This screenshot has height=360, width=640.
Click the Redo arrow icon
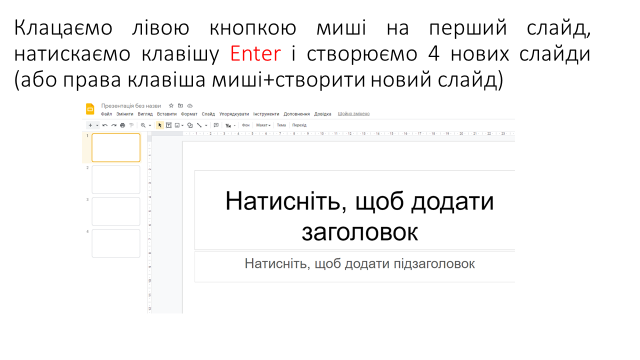coord(114,125)
